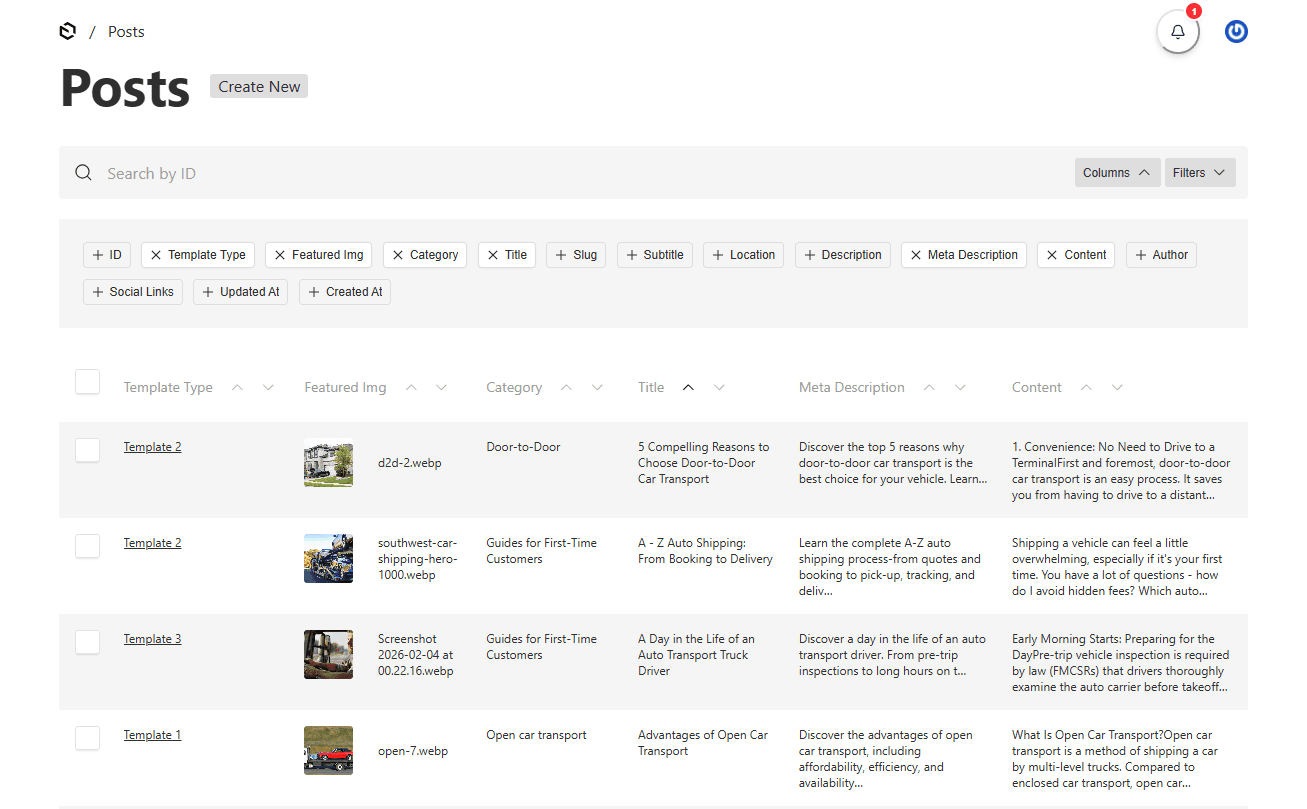Click the home logo icon in breadcrumb
The width and height of the screenshot is (1307, 809).
pos(68,32)
